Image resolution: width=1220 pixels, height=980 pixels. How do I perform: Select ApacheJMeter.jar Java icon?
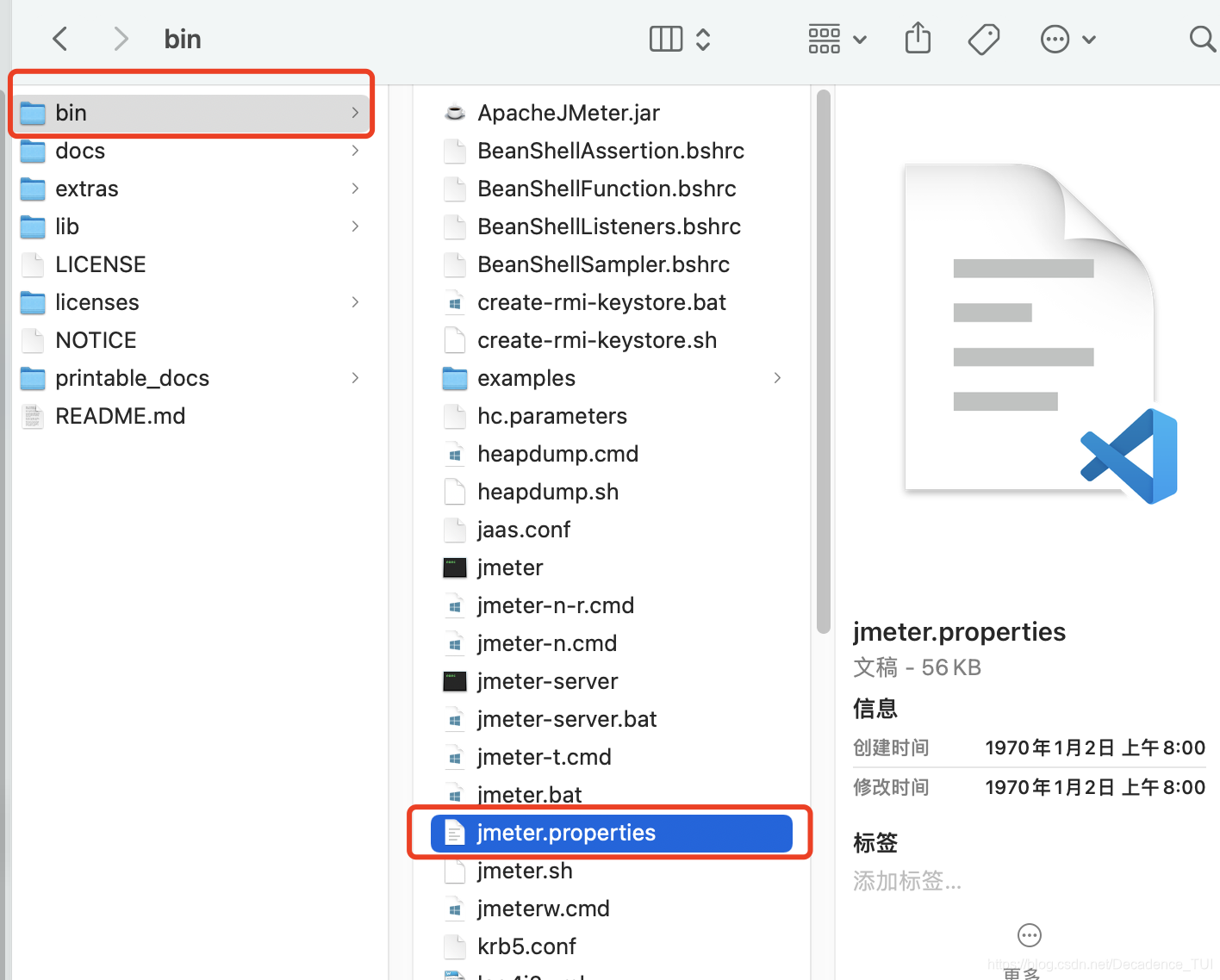pyautogui.click(x=455, y=113)
